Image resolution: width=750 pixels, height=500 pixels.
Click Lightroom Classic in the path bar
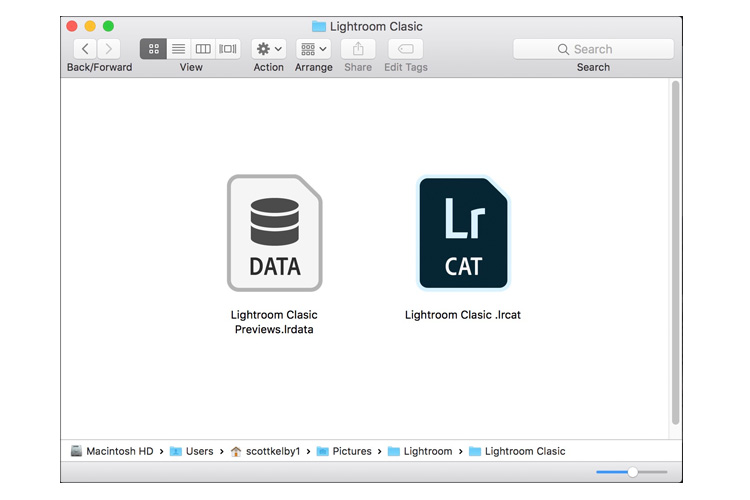click(x=517, y=451)
